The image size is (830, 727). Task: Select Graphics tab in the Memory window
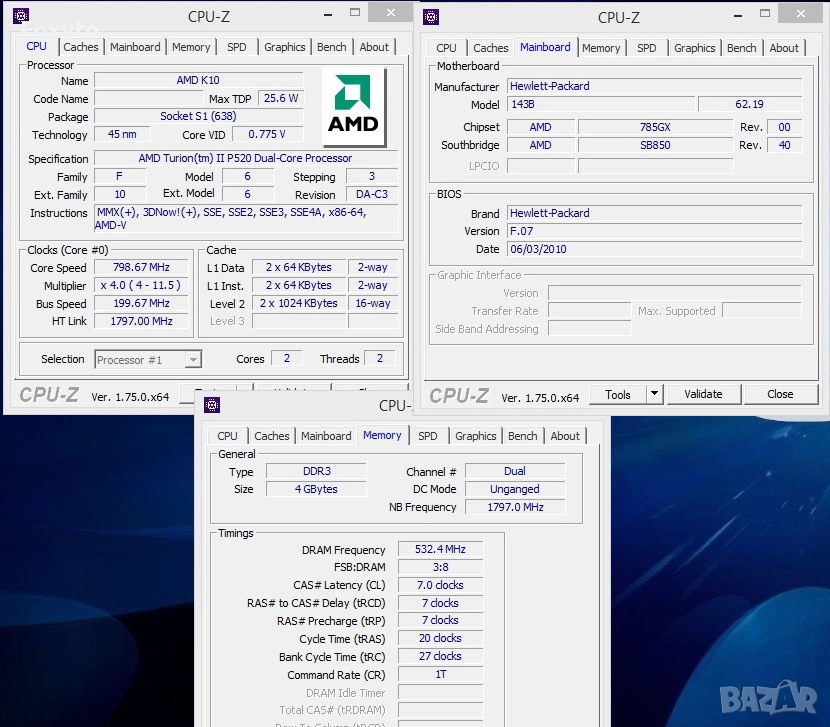(x=476, y=436)
